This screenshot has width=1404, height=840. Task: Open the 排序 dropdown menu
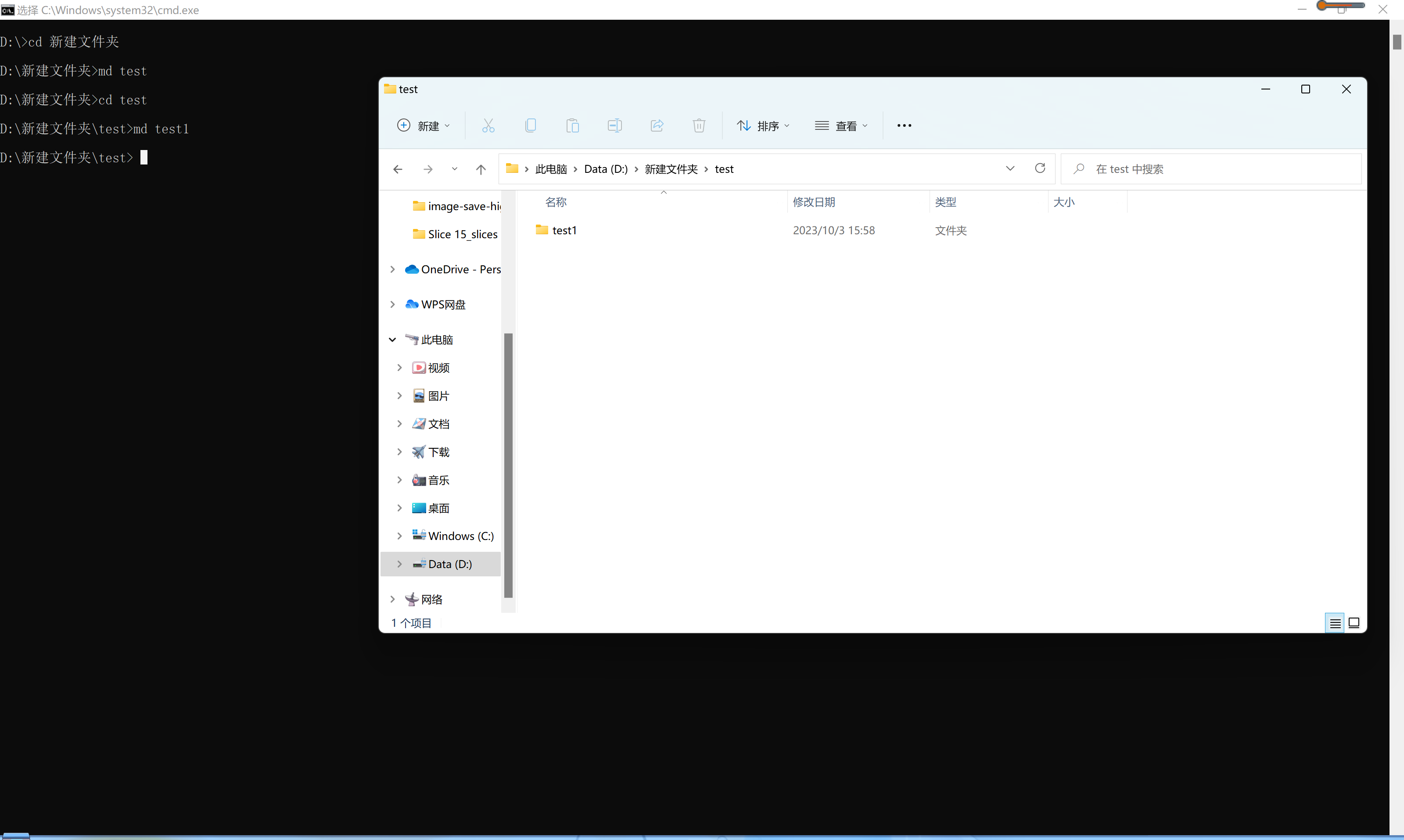click(x=765, y=125)
